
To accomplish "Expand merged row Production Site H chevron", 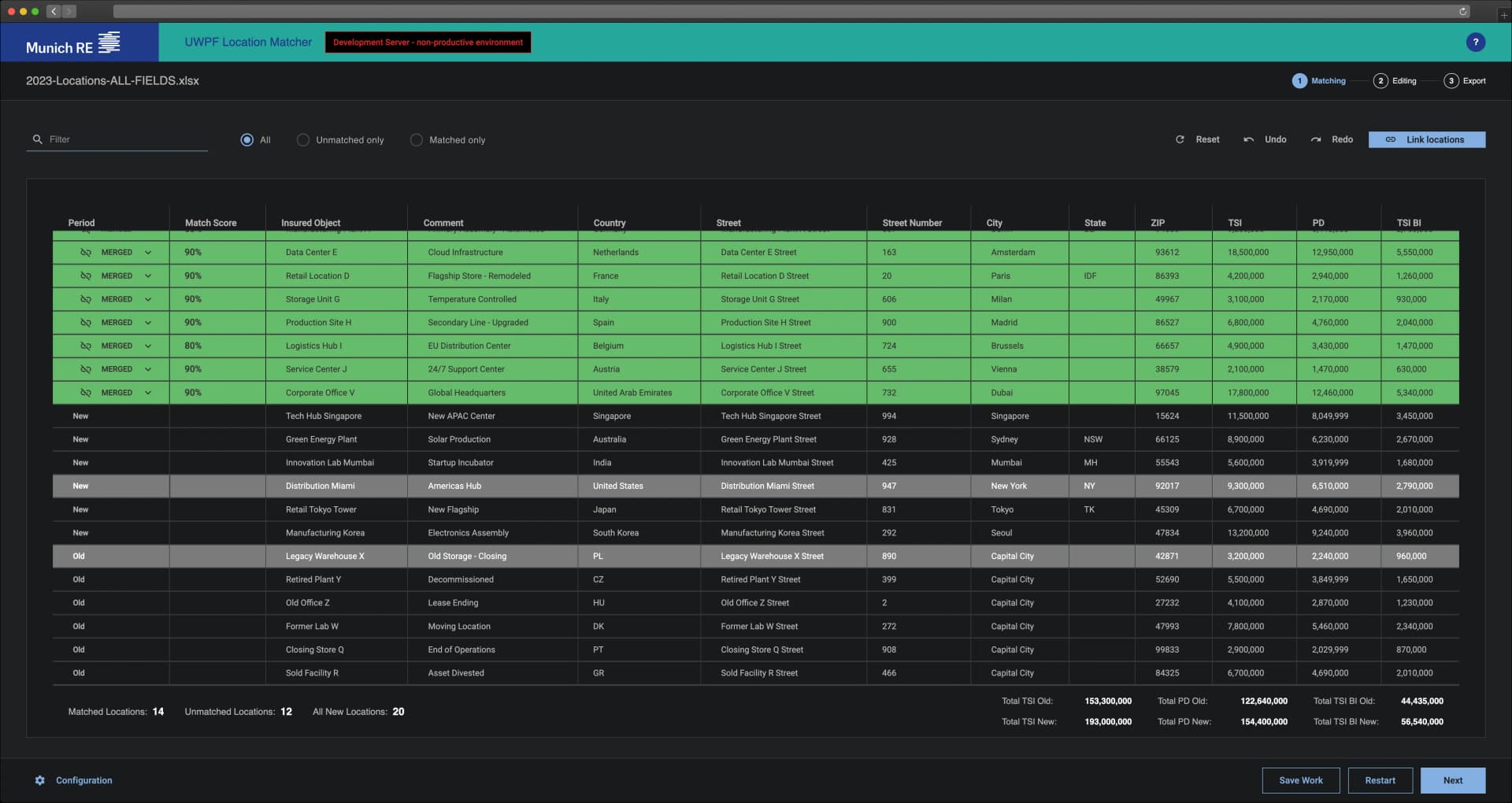I will pyautogui.click(x=147, y=322).
